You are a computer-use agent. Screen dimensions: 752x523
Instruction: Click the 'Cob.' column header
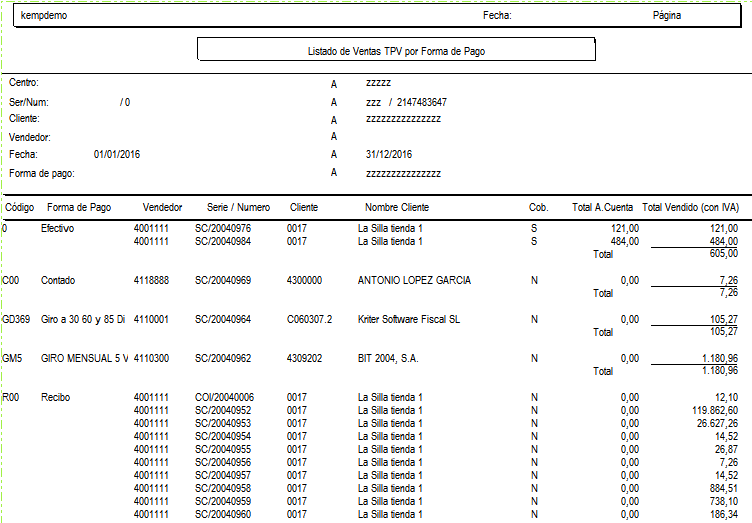[x=539, y=208]
